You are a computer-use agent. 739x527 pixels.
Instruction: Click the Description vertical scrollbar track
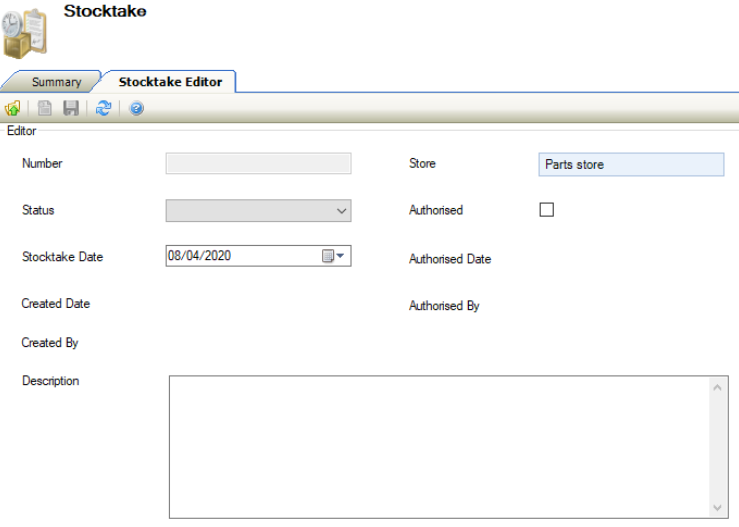coord(717,447)
